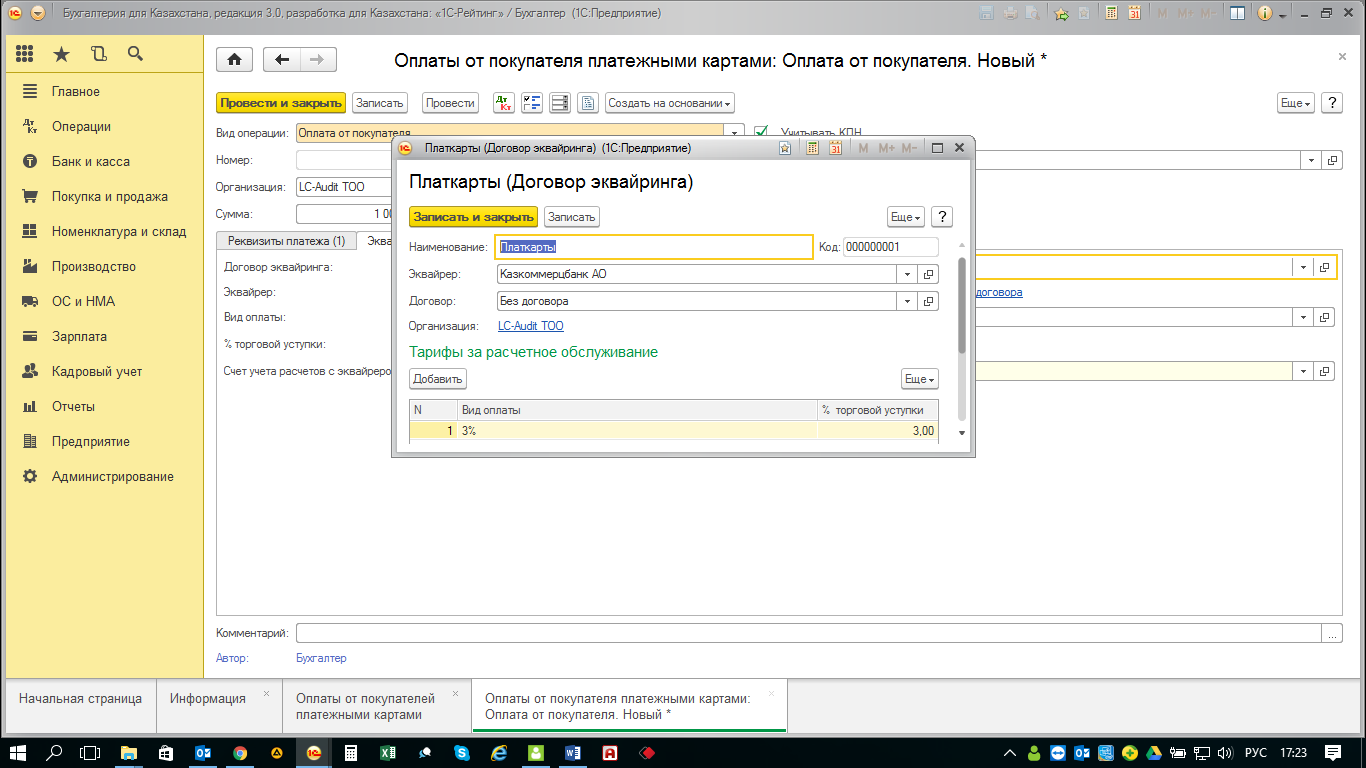Toggle the Учитывать КПН checkbox

(x=761, y=132)
